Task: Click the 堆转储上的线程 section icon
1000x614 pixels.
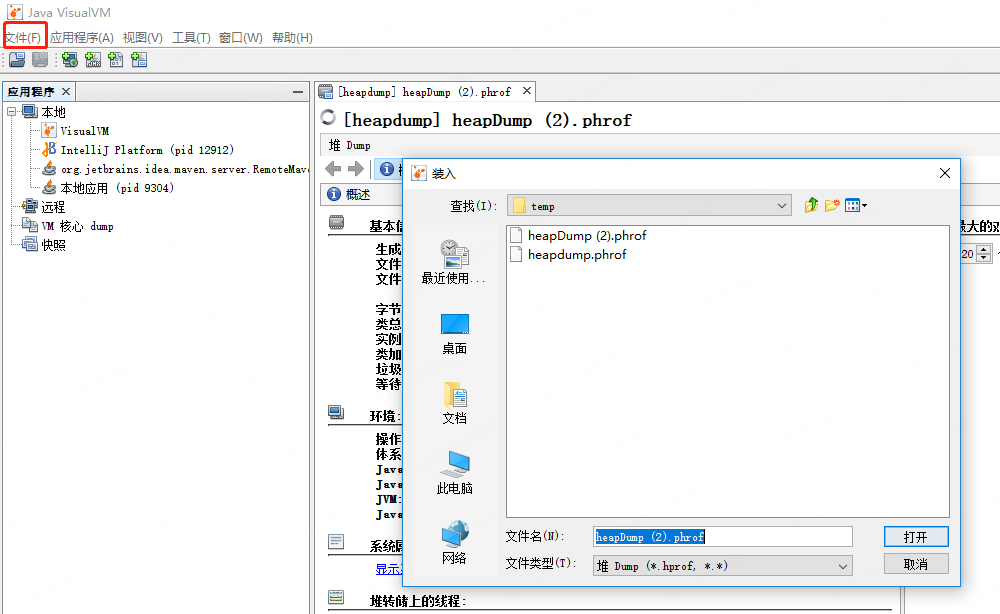Action: [x=336, y=597]
